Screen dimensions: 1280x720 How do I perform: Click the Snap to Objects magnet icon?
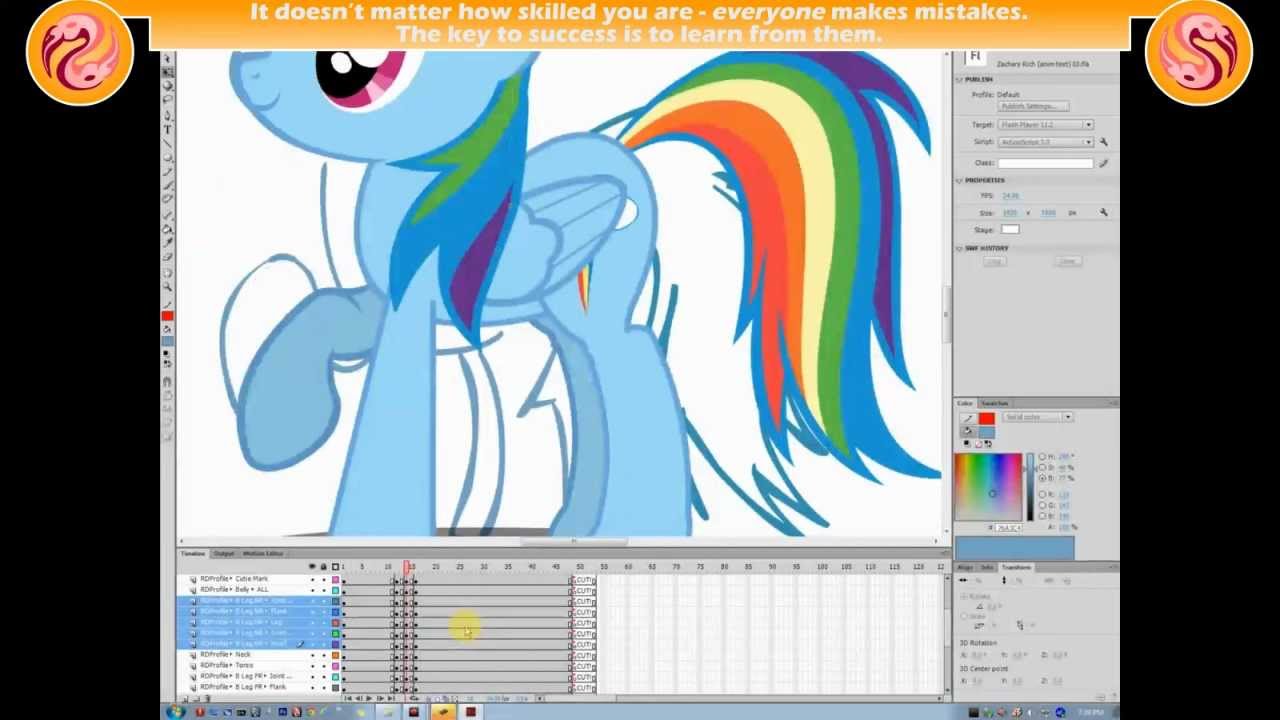167,383
